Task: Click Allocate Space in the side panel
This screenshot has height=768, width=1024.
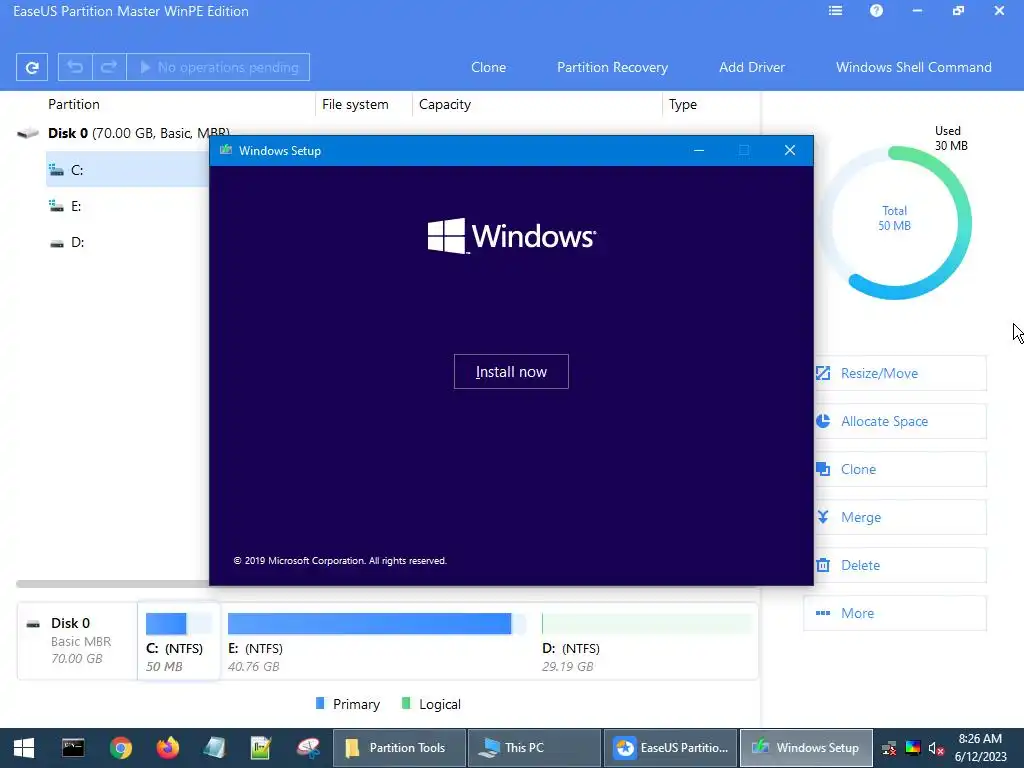Action: point(900,421)
